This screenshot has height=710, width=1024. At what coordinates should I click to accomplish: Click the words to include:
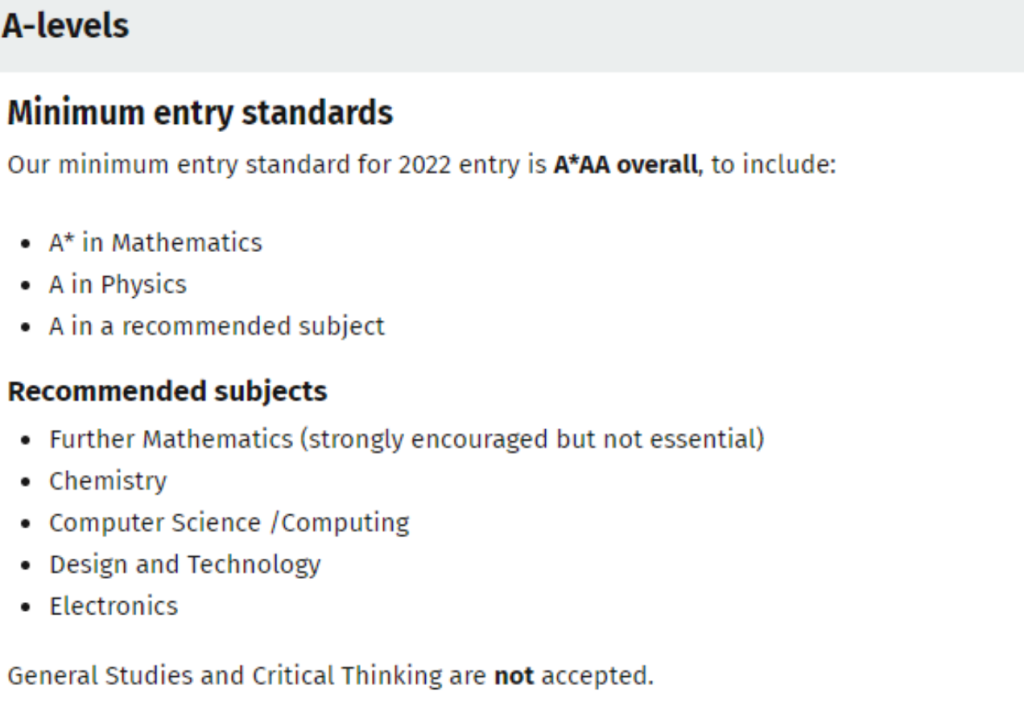pos(773,165)
